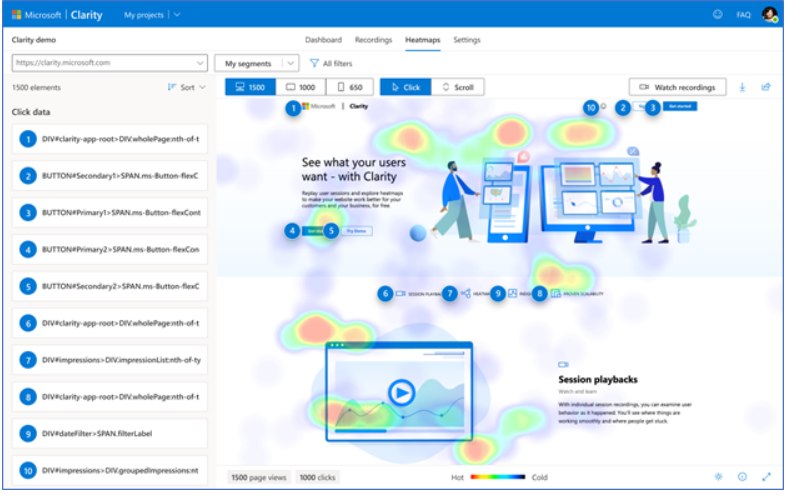The height and width of the screenshot is (498, 800).
Task: Select element 3 BUTTON#Primary1 in click data
Action: point(110,212)
